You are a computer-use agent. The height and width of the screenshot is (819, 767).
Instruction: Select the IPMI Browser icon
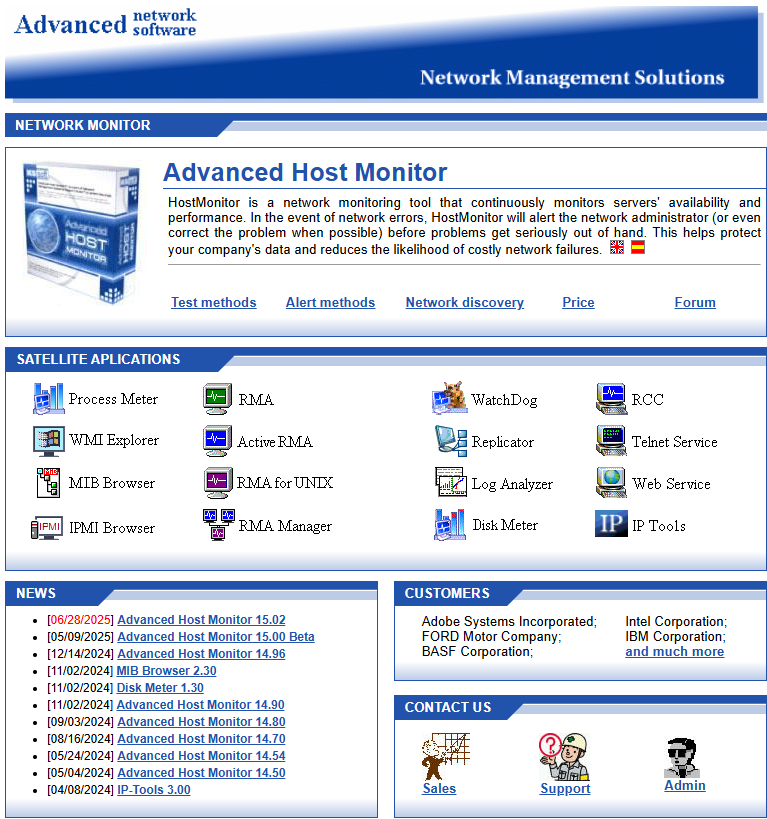point(47,528)
